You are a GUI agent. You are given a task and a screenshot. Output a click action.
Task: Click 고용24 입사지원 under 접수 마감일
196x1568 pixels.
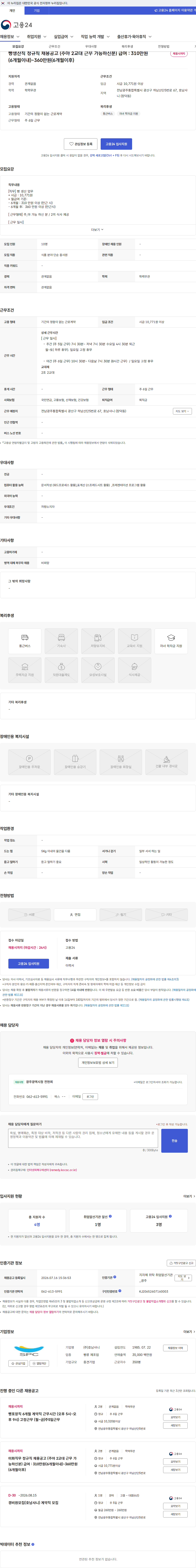click(29, 964)
